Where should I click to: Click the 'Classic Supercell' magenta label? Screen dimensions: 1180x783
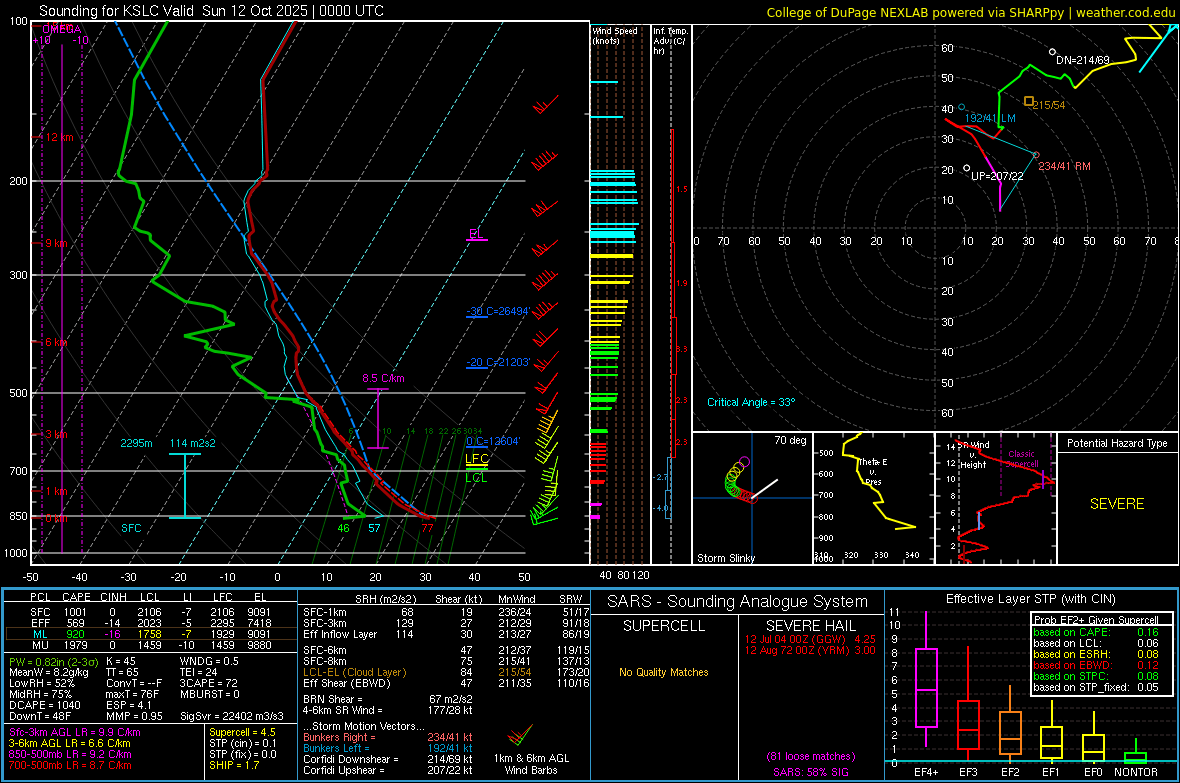pos(1022,459)
